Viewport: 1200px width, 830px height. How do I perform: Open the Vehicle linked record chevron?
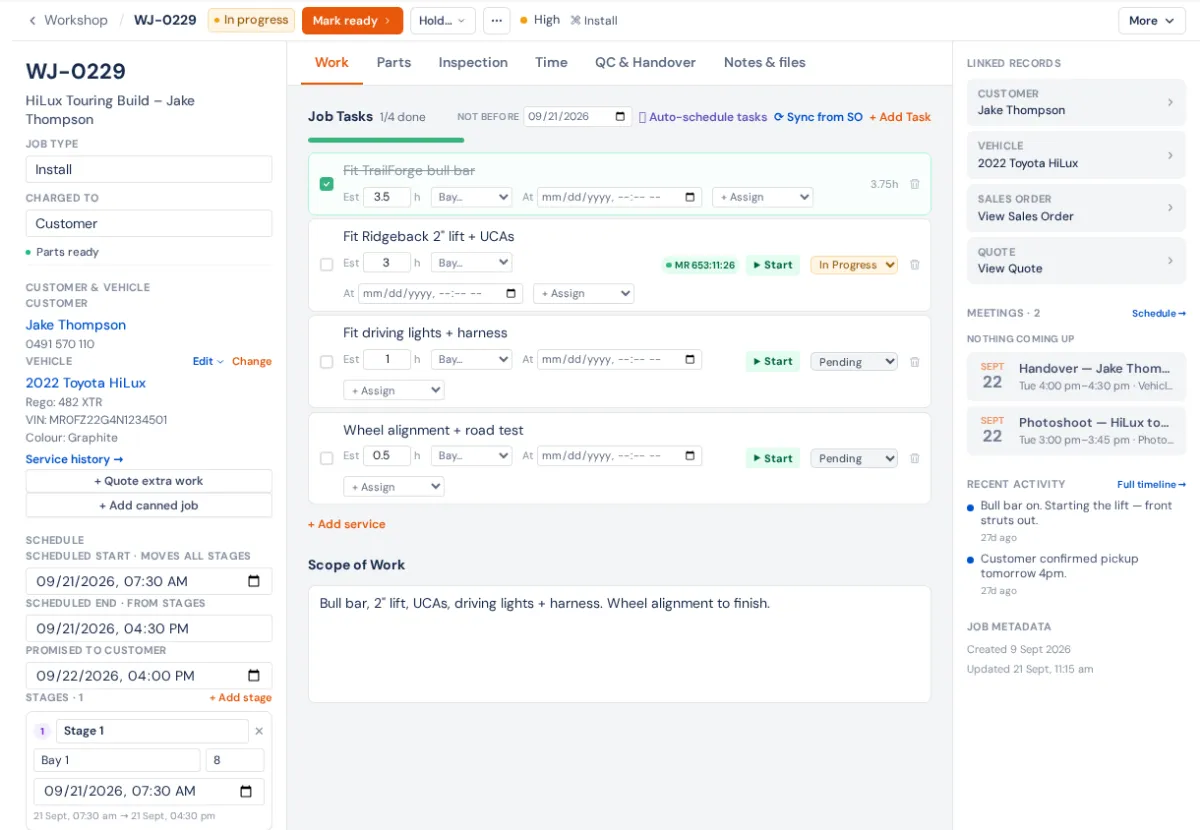[x=1170, y=155]
